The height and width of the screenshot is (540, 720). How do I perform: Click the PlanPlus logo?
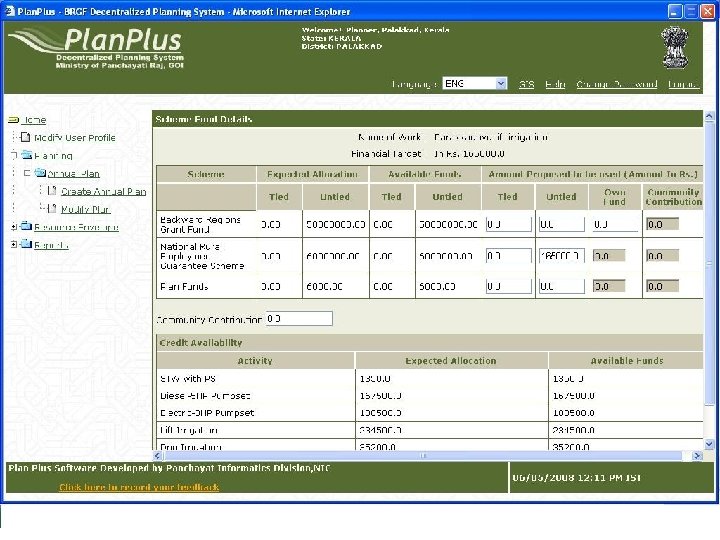tap(96, 47)
